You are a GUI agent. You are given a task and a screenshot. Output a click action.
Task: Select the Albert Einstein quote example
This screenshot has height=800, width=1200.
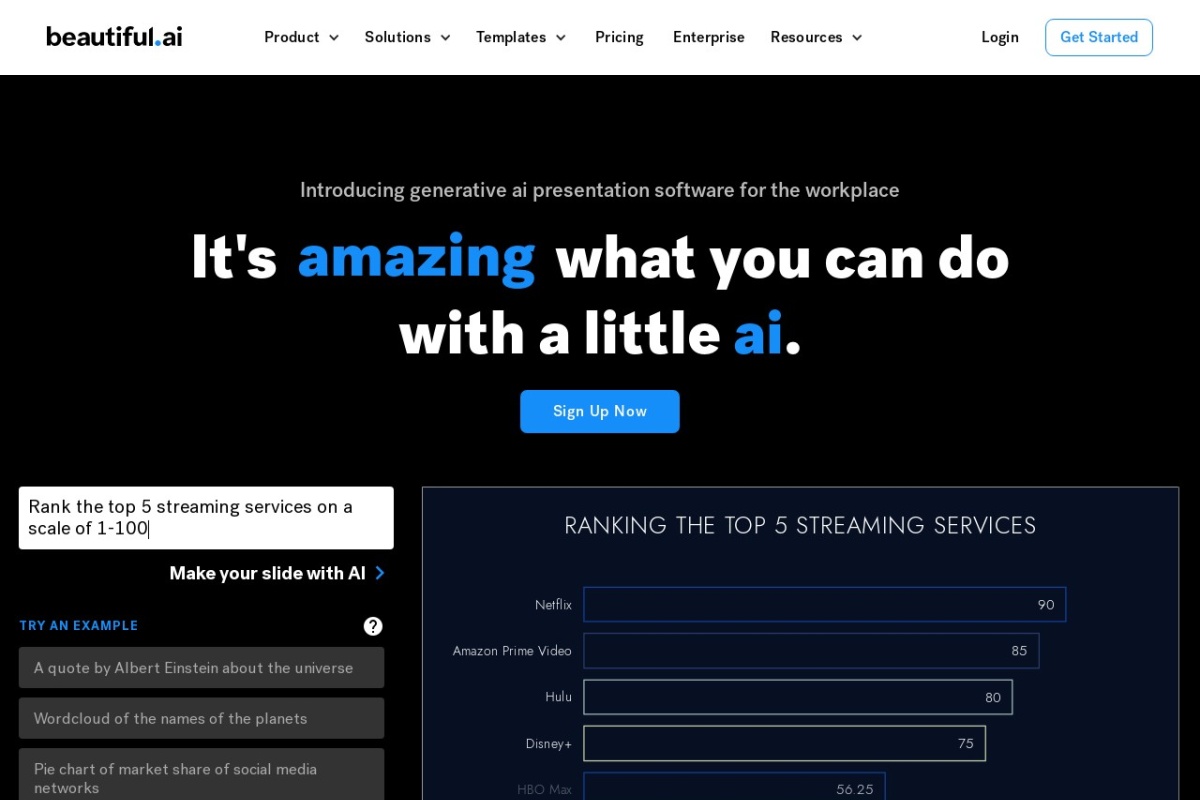click(201, 668)
